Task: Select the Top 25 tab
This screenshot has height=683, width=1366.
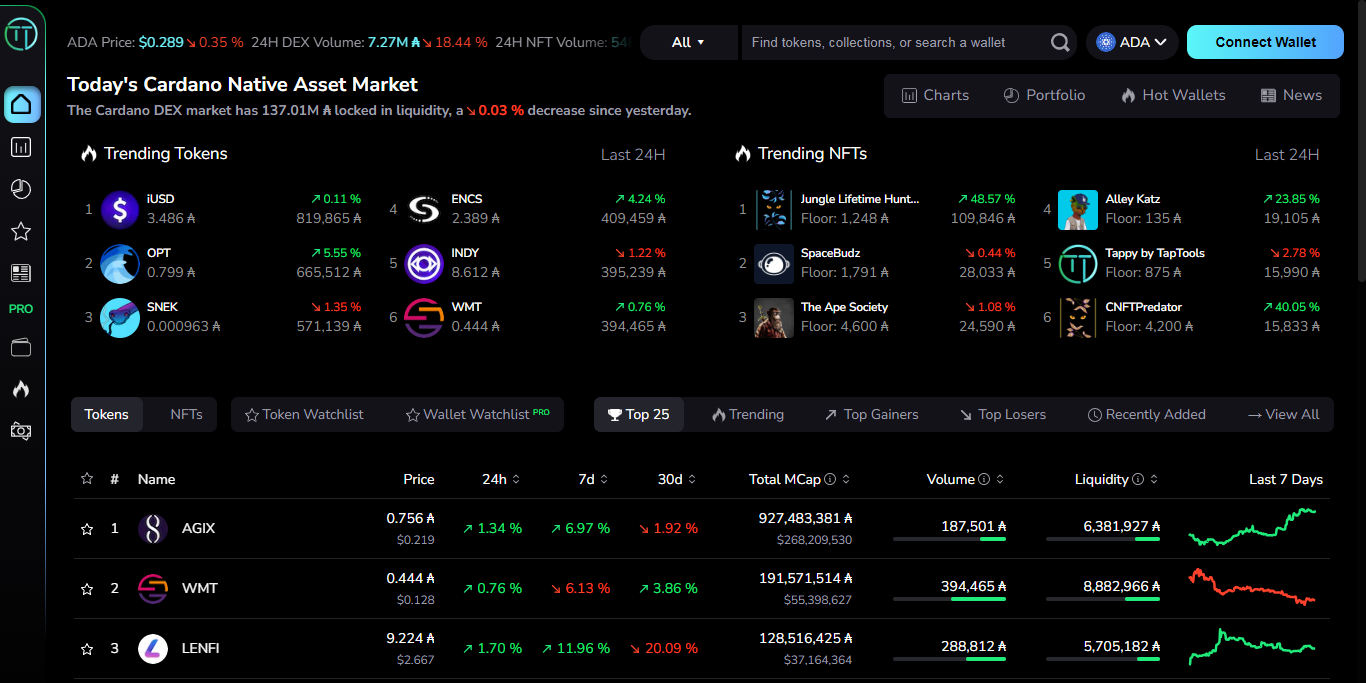Action: coord(639,414)
